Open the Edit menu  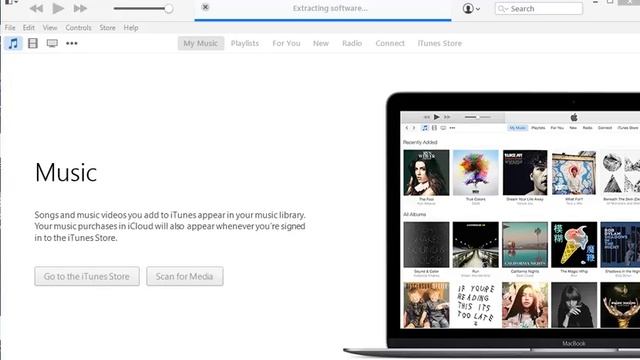click(29, 28)
